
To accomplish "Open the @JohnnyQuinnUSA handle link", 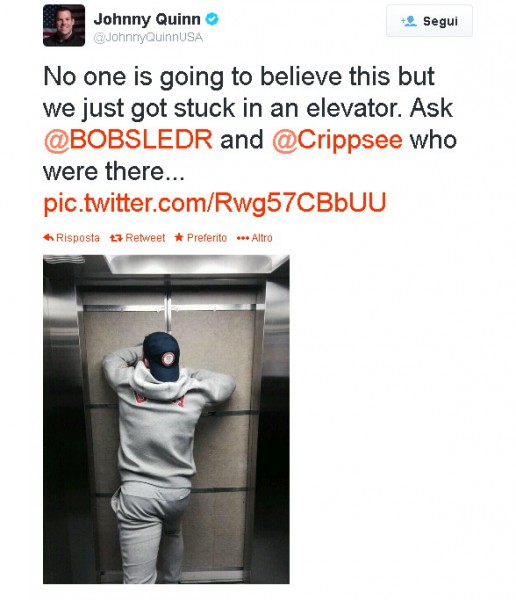I will pyautogui.click(x=148, y=37).
